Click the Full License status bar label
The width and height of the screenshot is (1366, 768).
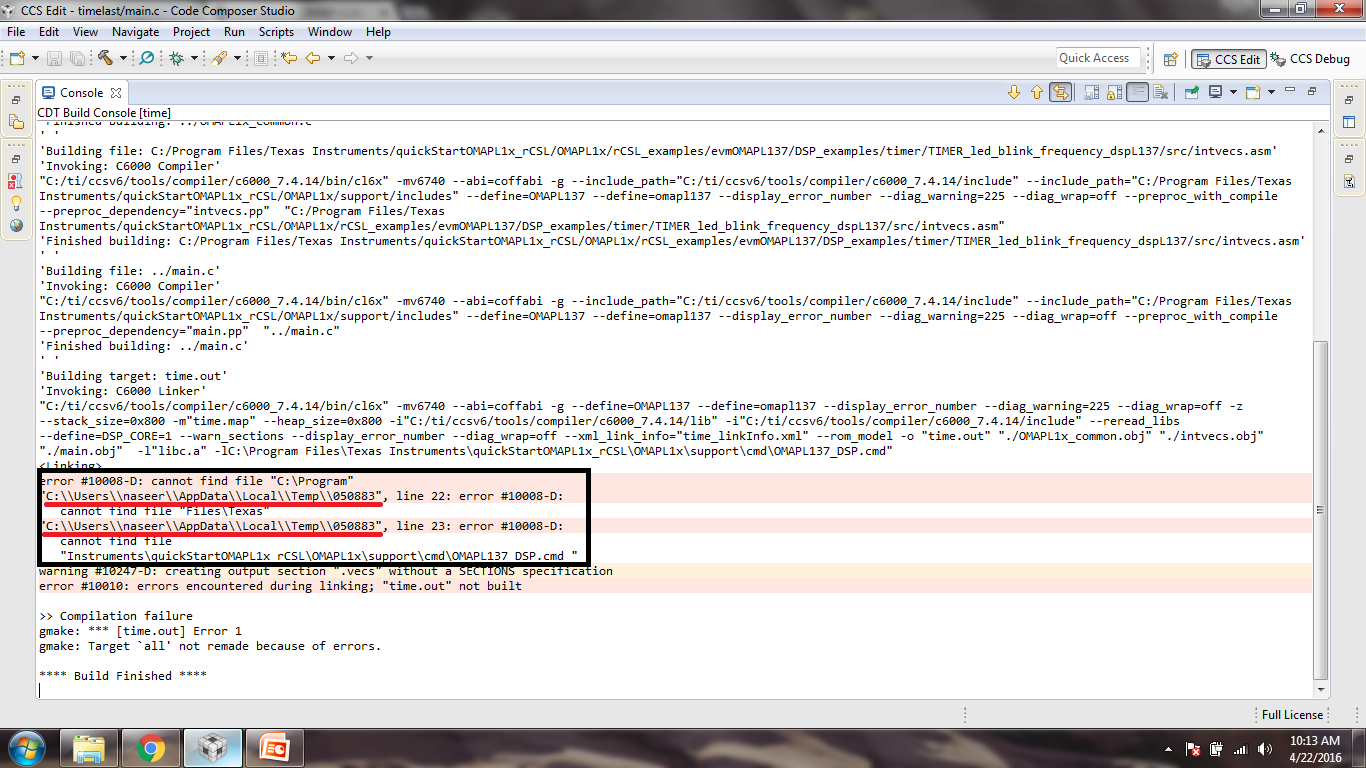click(x=1292, y=715)
